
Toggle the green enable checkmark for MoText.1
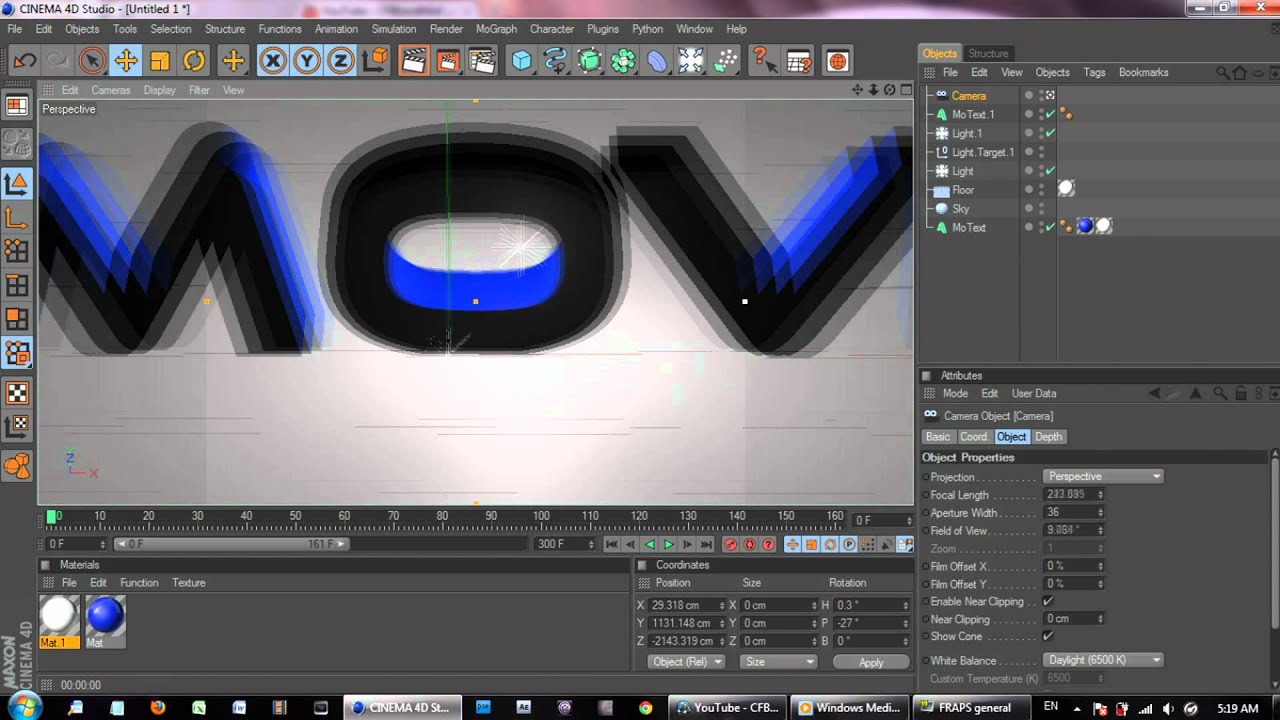(x=1050, y=115)
